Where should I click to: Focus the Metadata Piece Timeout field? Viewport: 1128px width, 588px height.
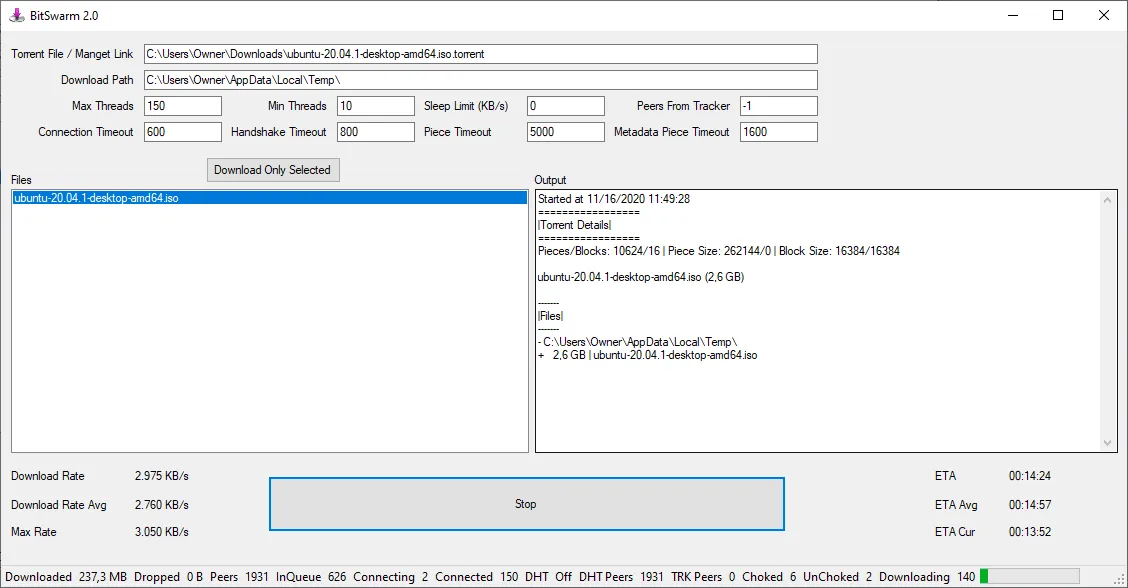[778, 132]
